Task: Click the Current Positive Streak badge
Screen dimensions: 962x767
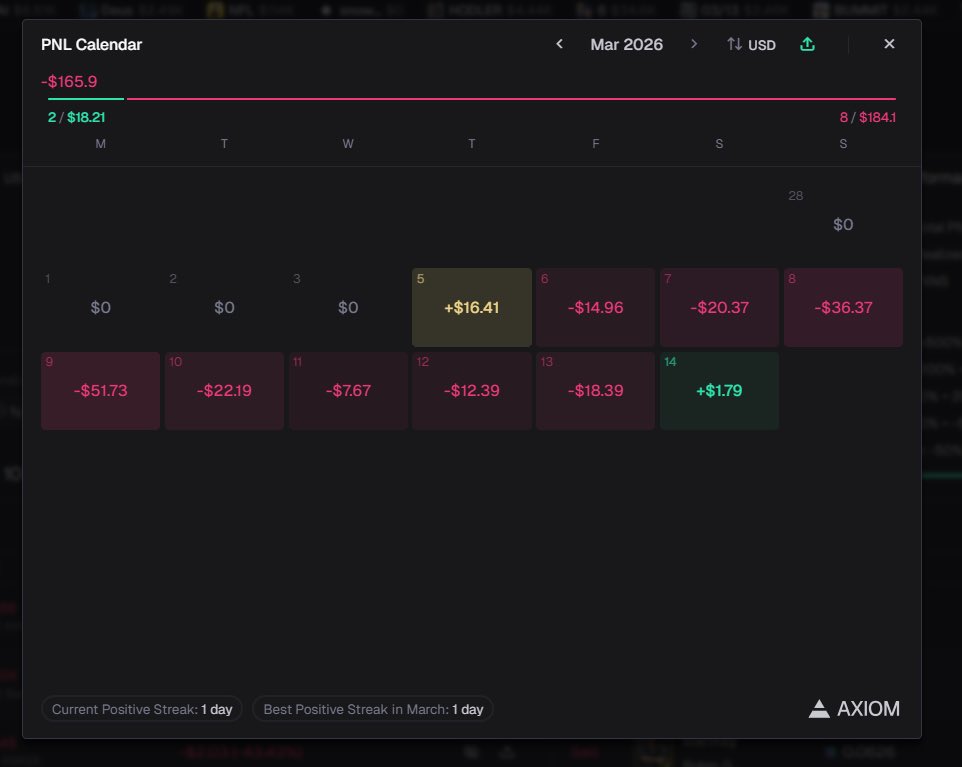Action: click(142, 709)
